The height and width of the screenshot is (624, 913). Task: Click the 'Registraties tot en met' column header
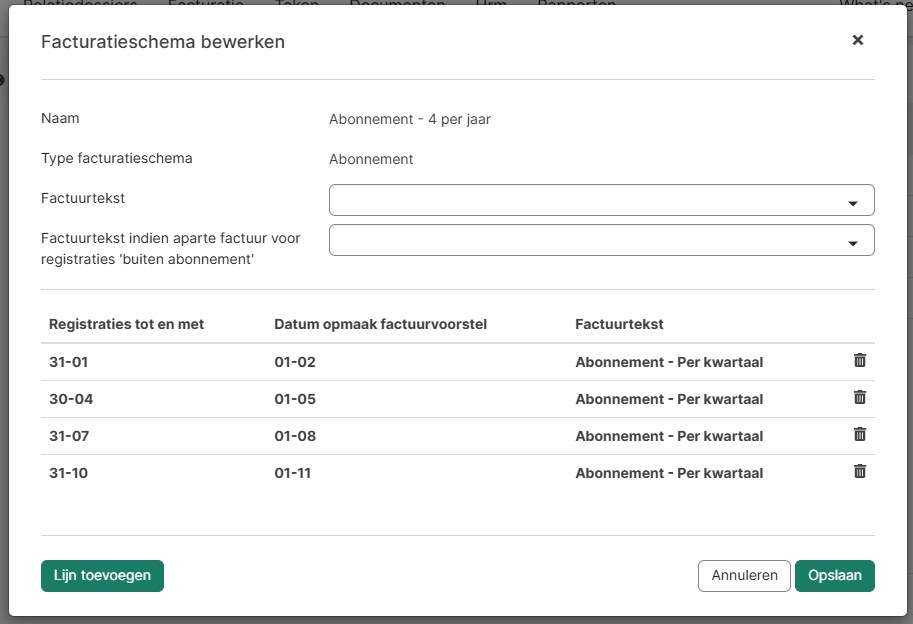[126, 324]
